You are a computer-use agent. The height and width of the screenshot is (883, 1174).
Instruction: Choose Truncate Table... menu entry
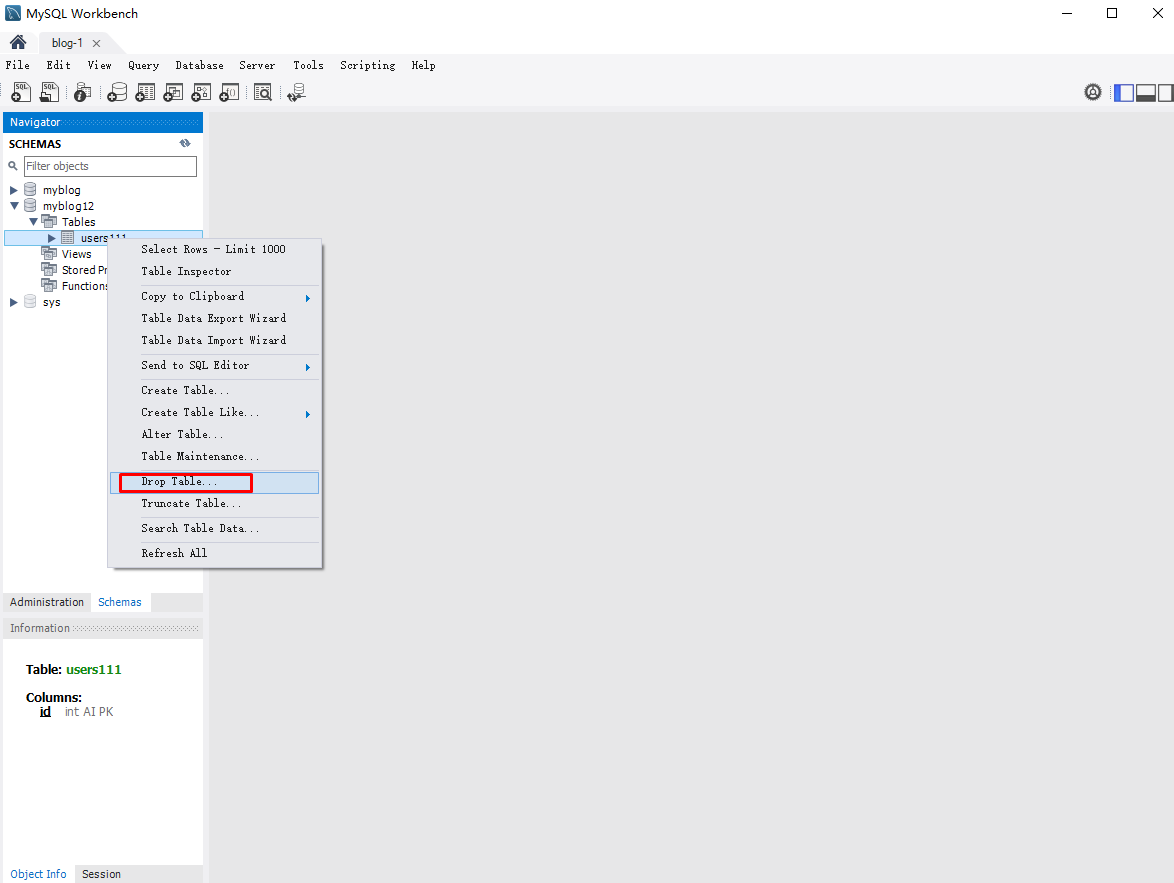click(x=214, y=503)
